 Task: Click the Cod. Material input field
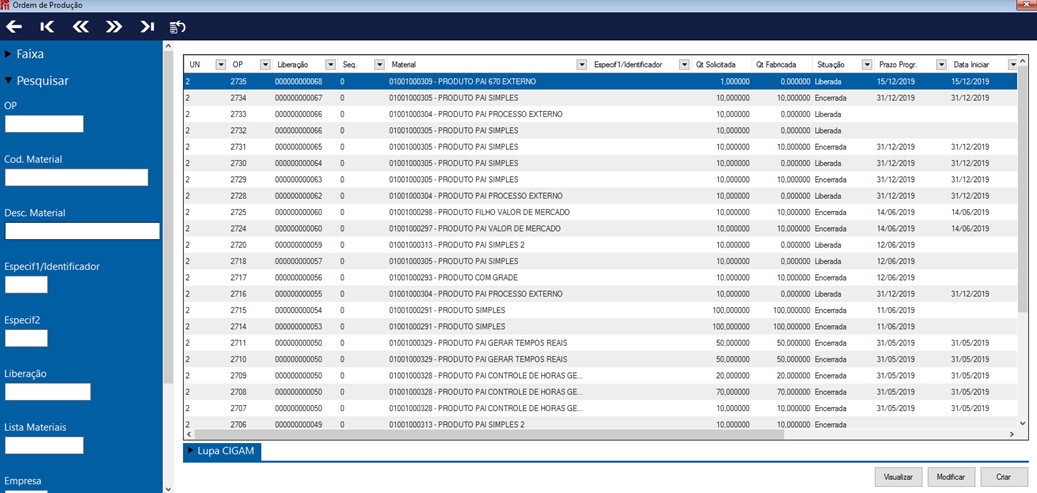coord(76,177)
